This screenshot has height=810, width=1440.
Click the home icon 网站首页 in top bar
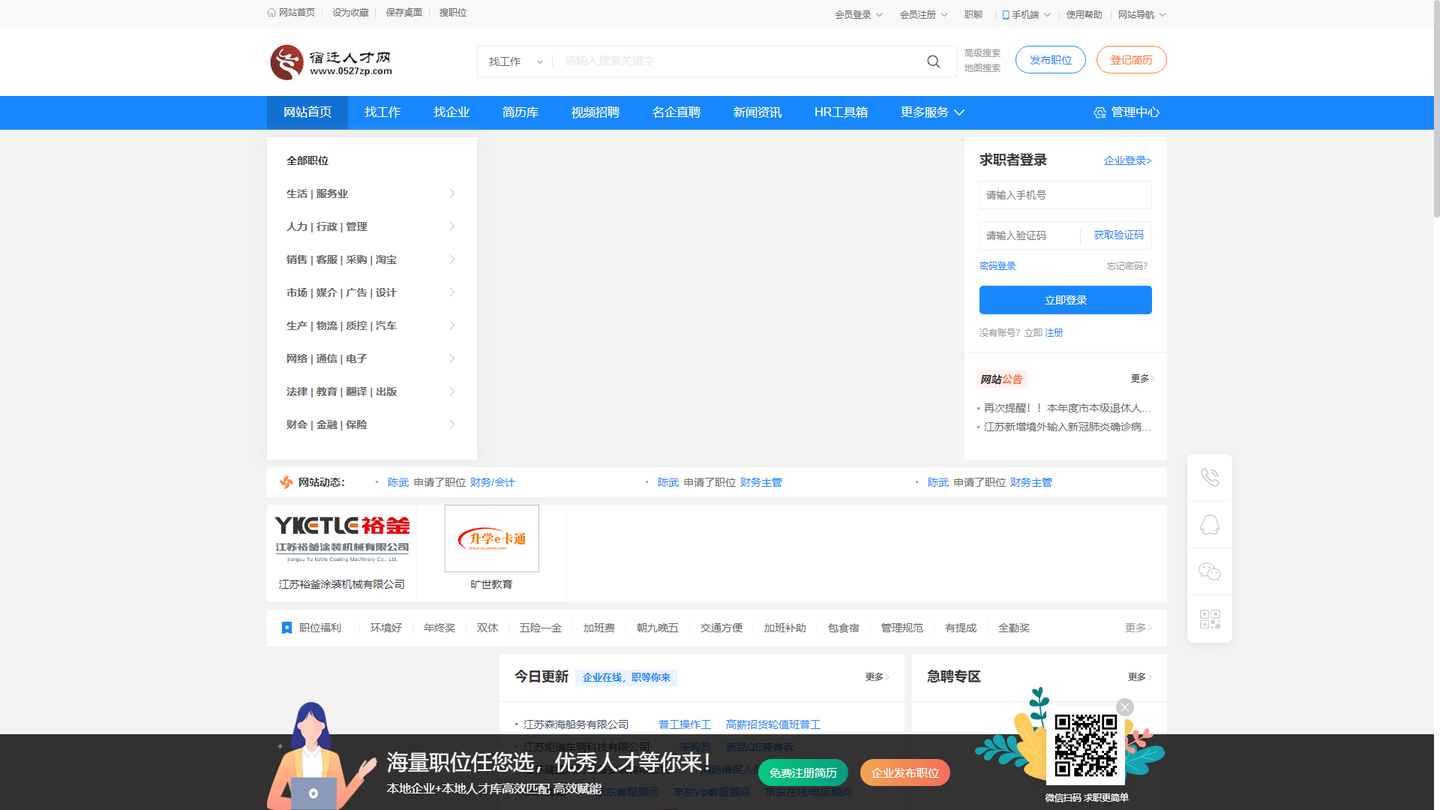291,13
